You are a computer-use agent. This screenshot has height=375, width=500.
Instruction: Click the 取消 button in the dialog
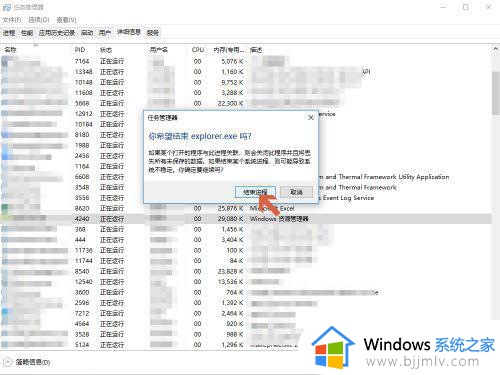[x=296, y=192]
